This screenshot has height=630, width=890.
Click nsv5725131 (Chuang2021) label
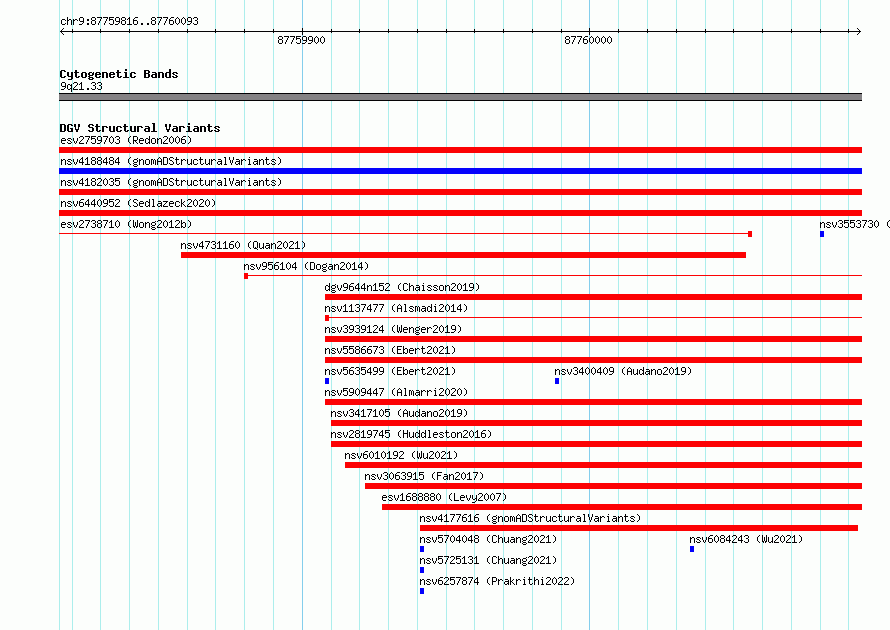pos(488,560)
